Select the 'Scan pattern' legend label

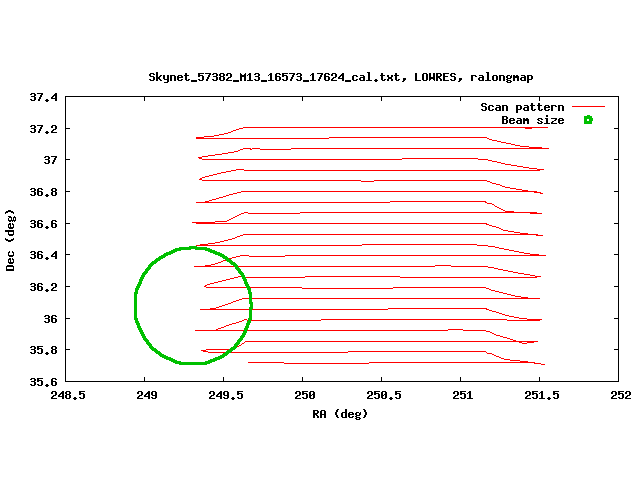tap(522, 107)
